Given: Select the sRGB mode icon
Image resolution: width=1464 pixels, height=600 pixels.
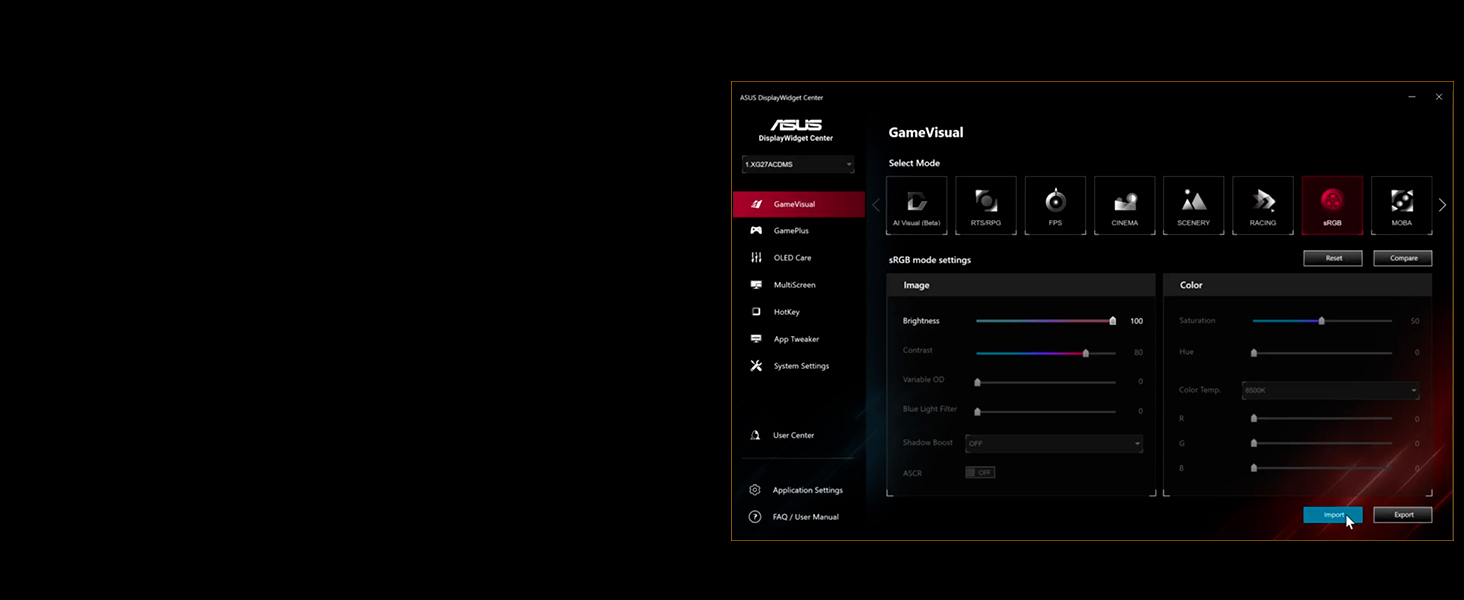Looking at the screenshot, I should click(x=1332, y=205).
